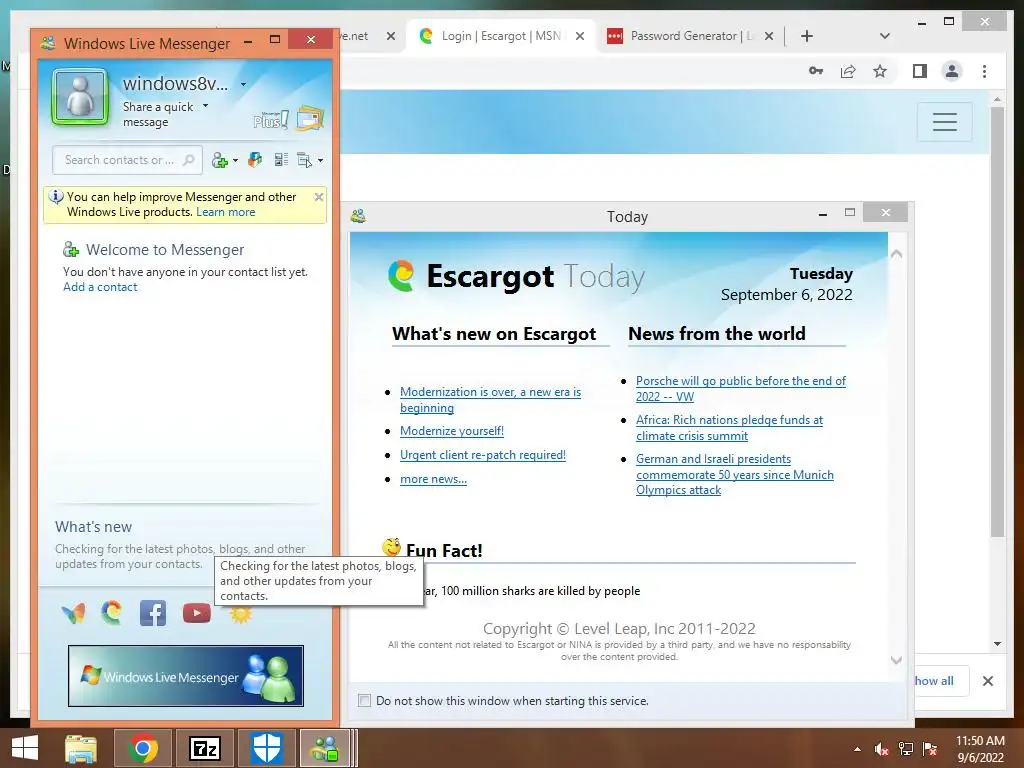
Task: Open Porsche will go public news link
Action: click(x=741, y=389)
